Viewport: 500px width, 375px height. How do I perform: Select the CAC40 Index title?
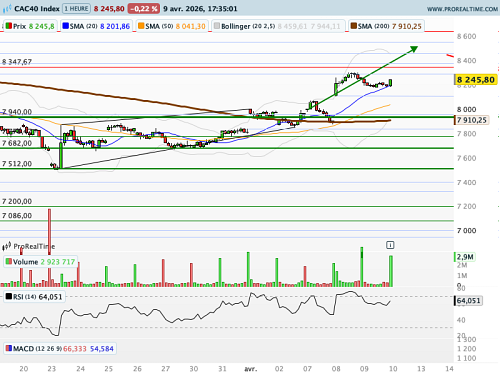(x=37, y=9)
